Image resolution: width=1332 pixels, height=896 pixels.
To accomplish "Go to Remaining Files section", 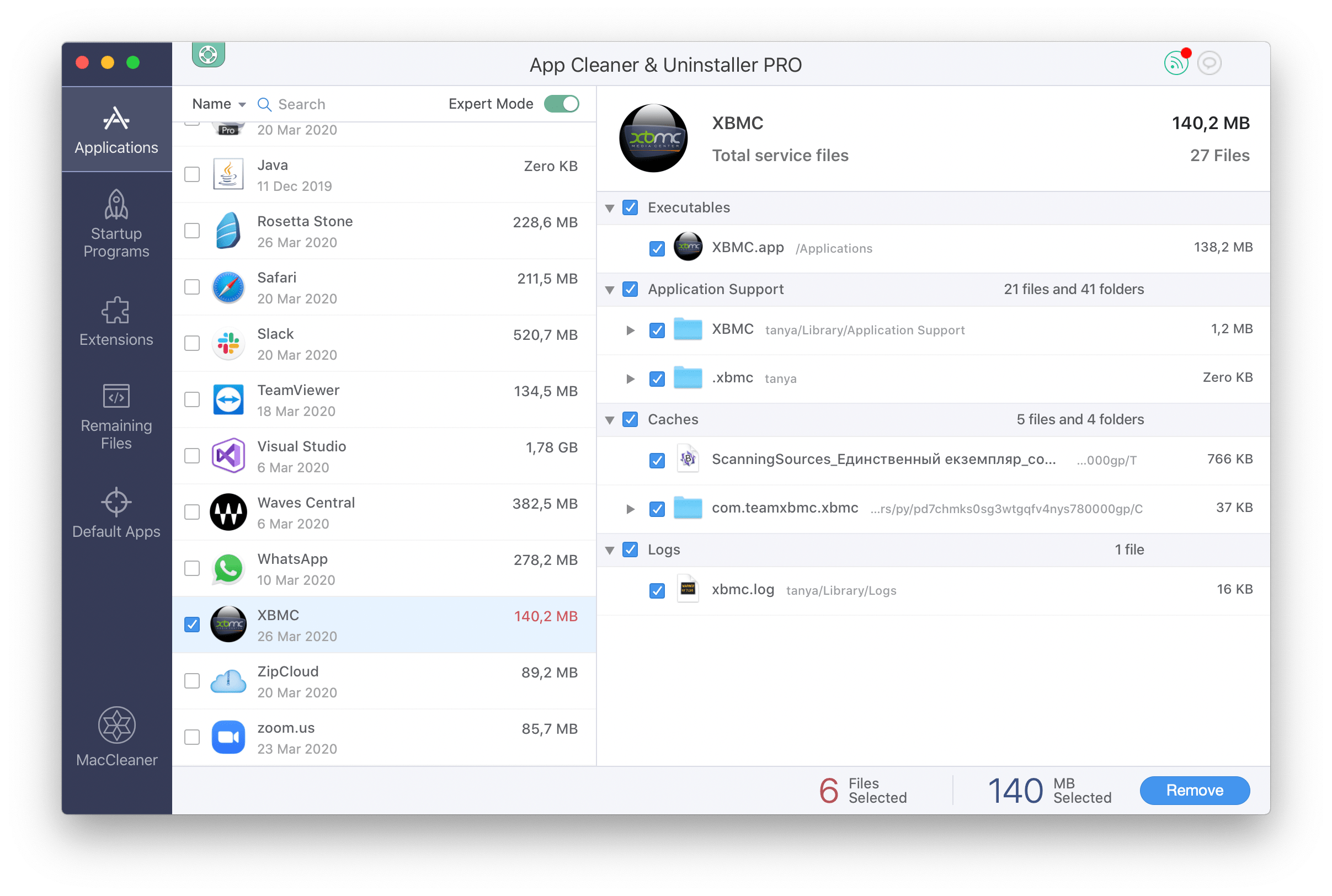I will [x=116, y=417].
